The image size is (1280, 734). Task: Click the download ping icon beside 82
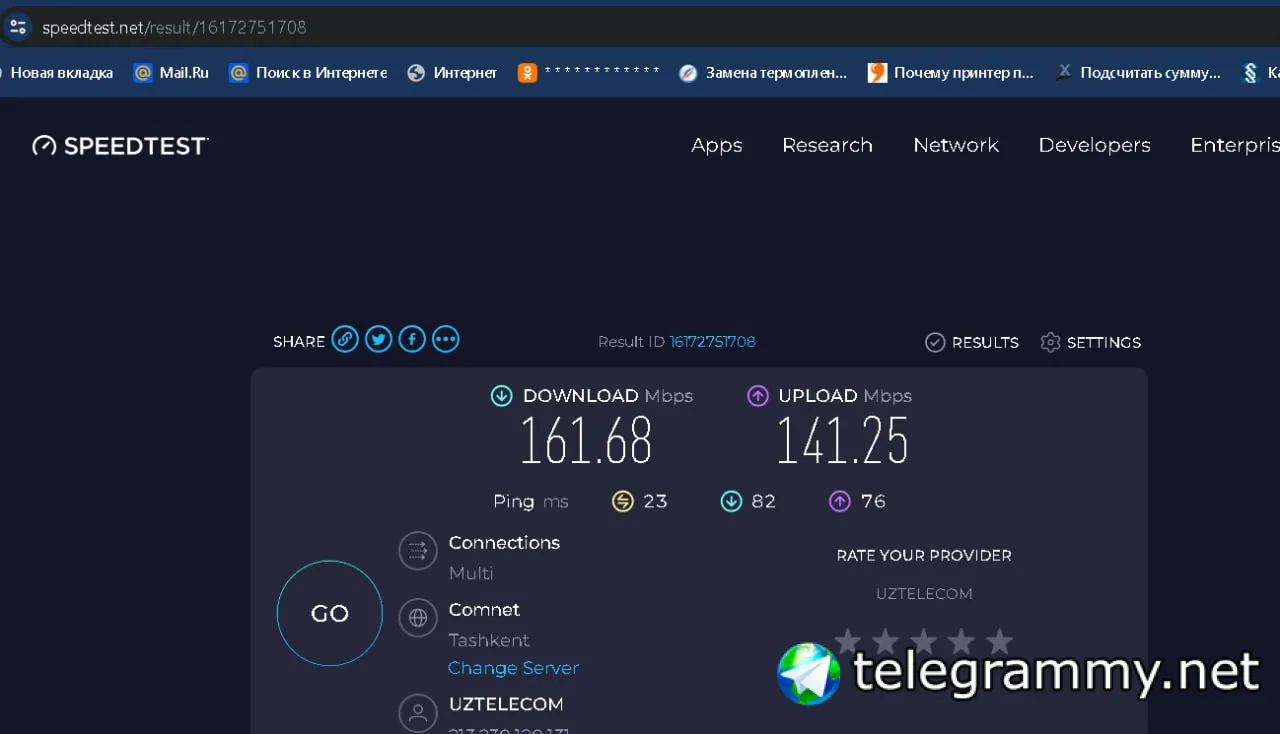tap(731, 501)
